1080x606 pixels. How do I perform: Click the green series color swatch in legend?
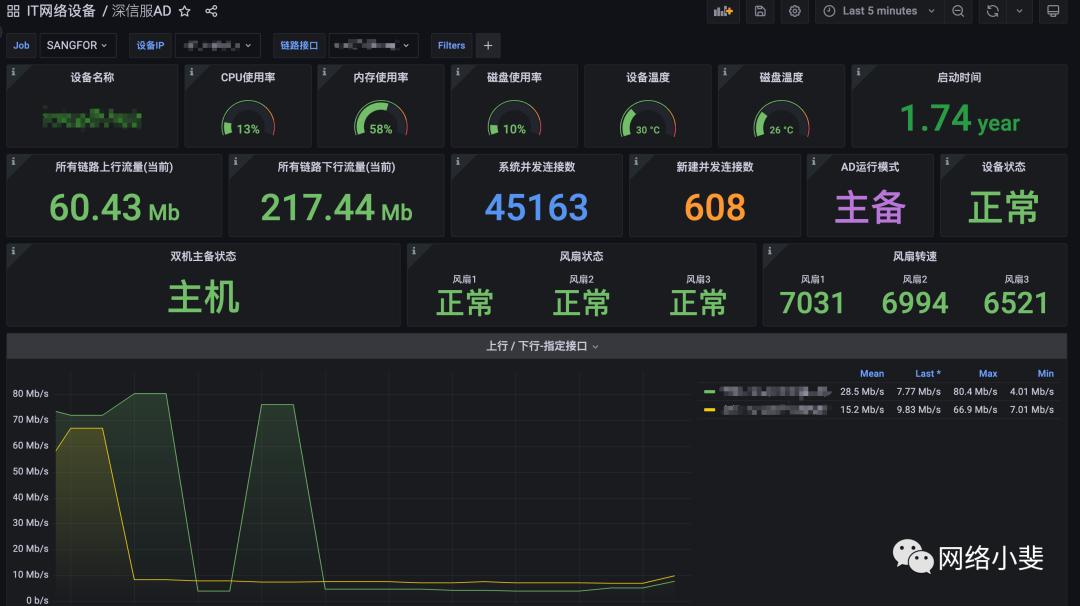point(708,391)
